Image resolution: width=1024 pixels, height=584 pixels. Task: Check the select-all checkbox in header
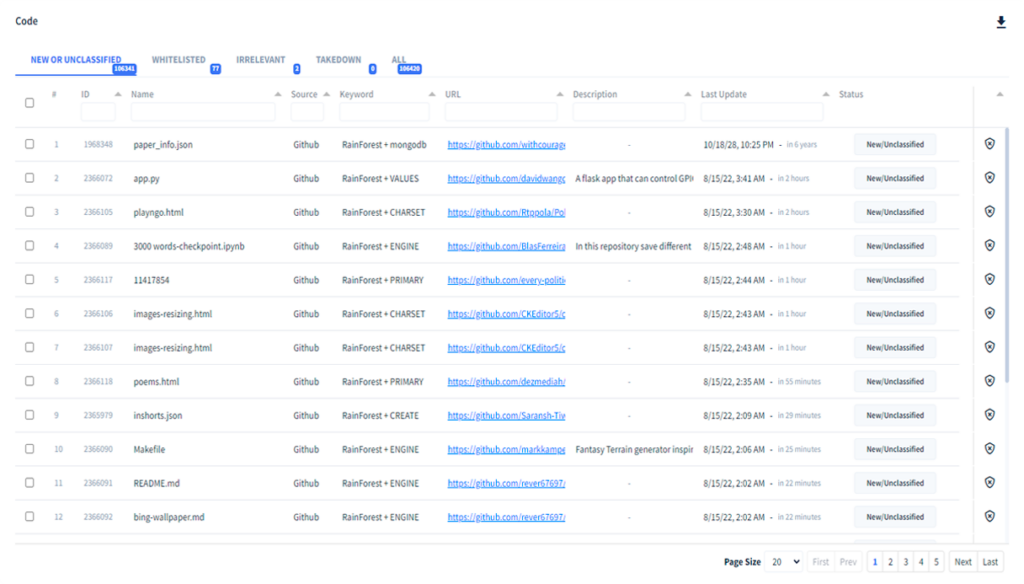[x=29, y=102]
